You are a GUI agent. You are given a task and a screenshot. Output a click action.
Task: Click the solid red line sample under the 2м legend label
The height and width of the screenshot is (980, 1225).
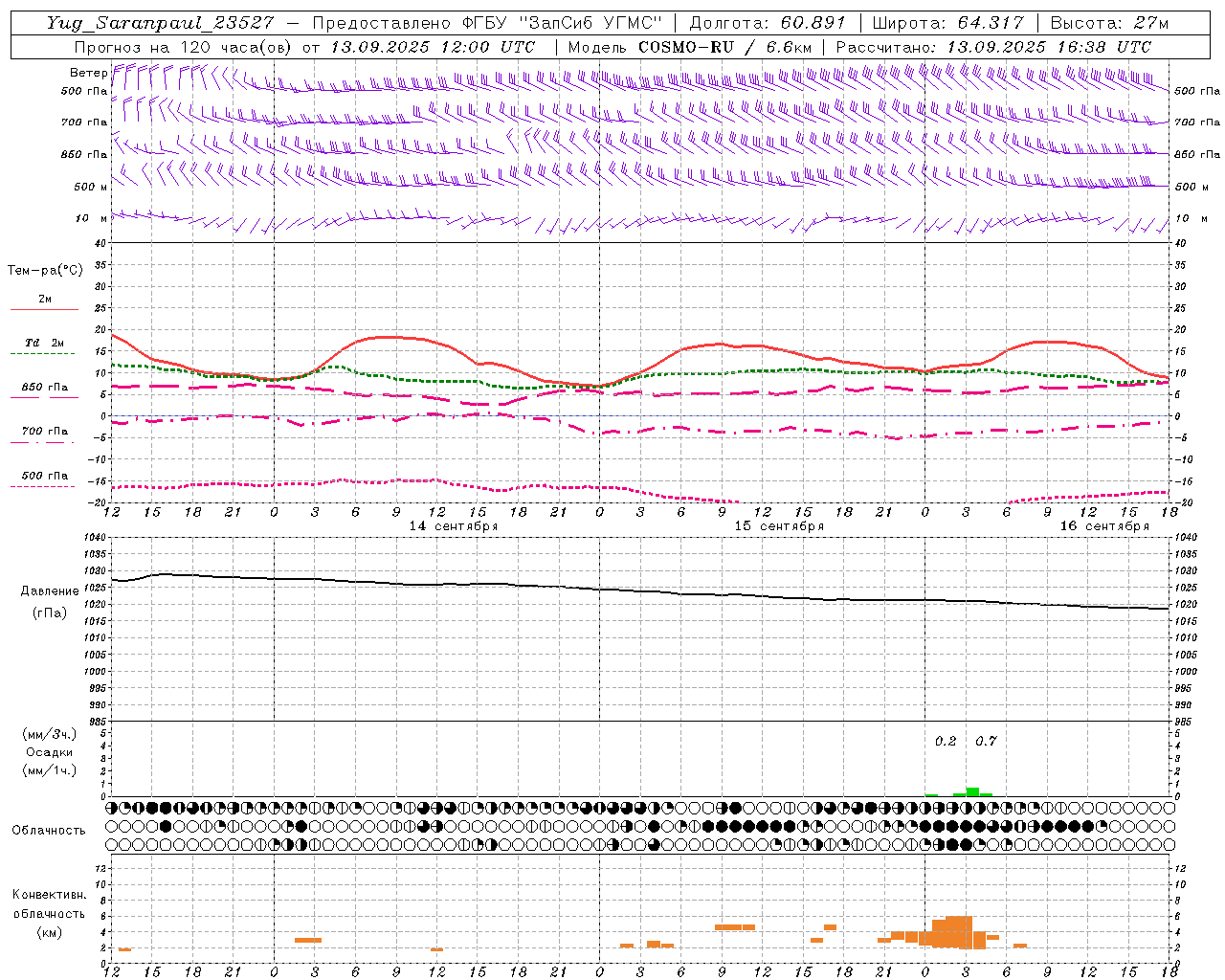[x=44, y=310]
